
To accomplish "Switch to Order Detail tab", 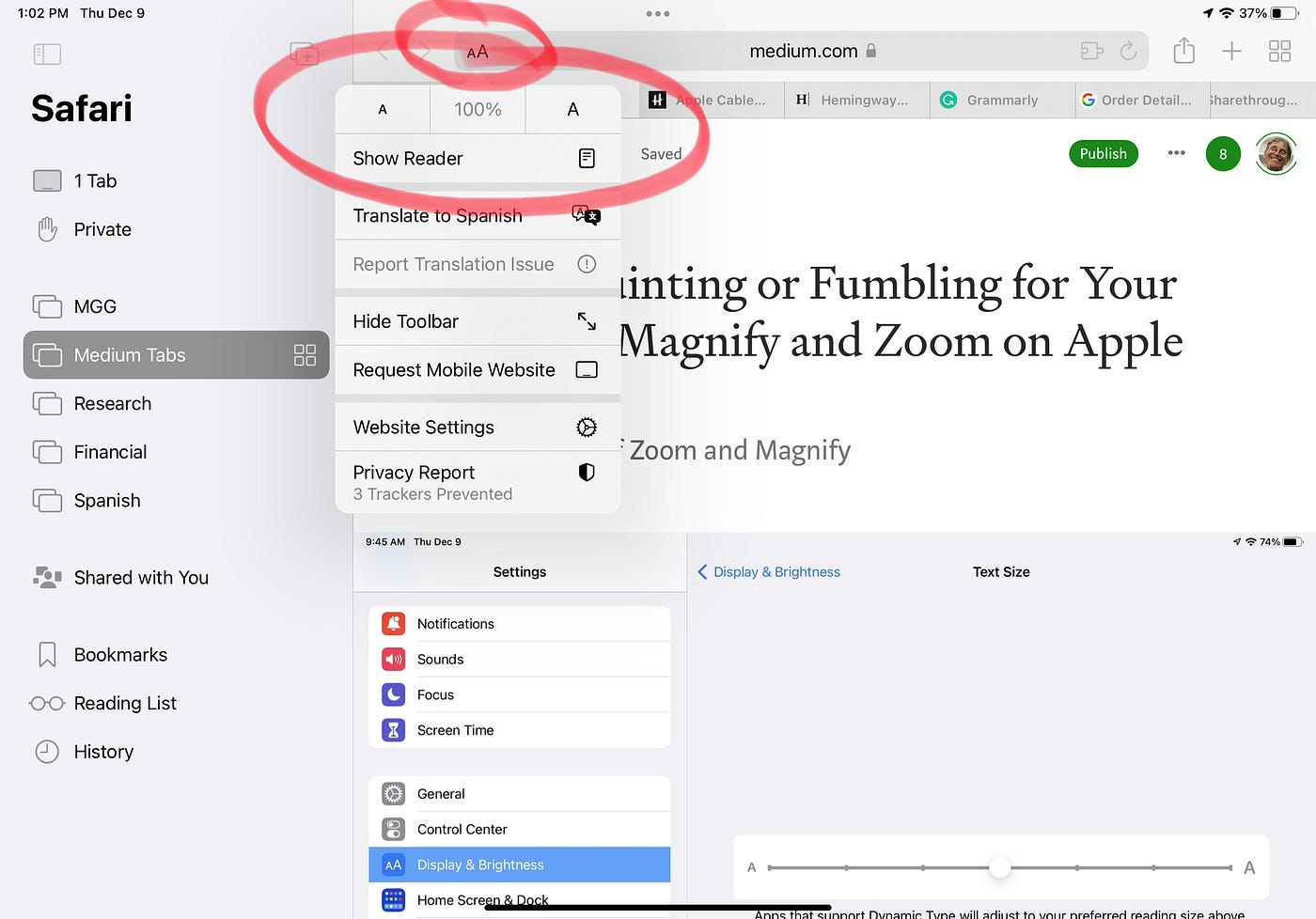I will pos(1140,100).
